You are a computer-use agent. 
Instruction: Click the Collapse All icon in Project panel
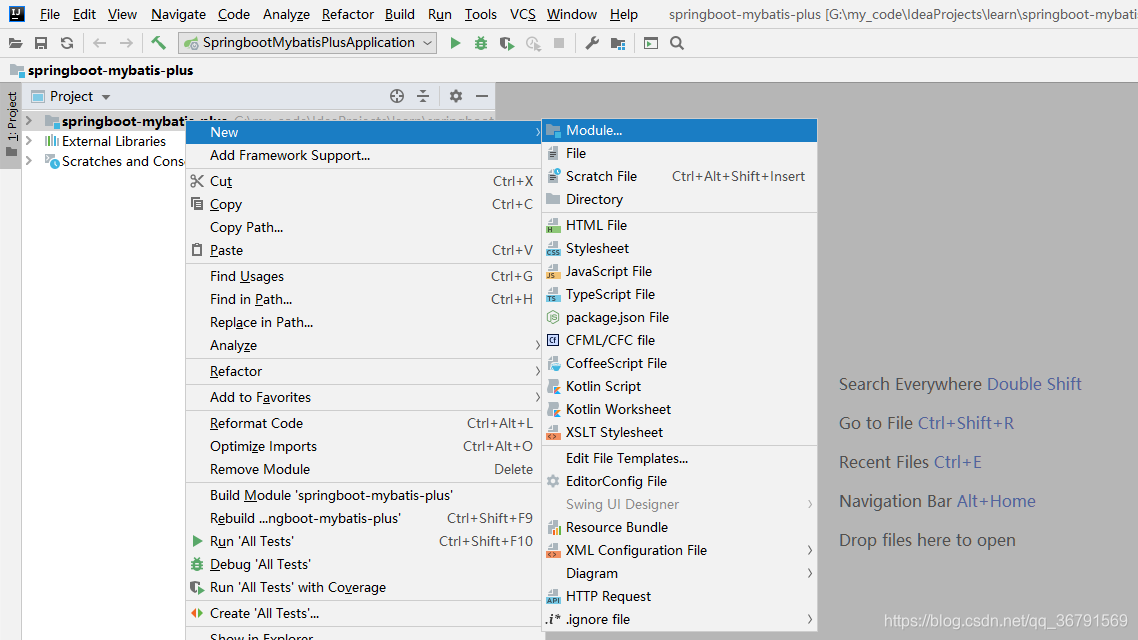click(x=423, y=96)
